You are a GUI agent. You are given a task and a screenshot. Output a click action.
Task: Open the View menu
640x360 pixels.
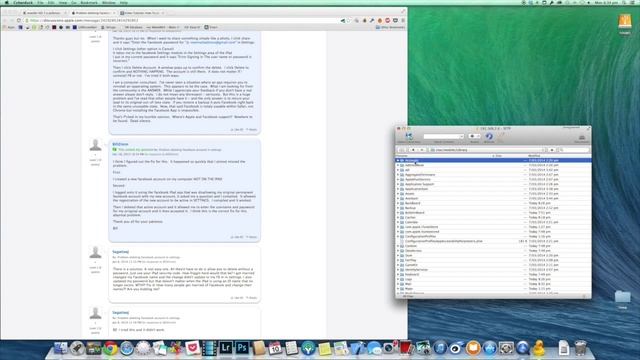click(x=63, y=2)
